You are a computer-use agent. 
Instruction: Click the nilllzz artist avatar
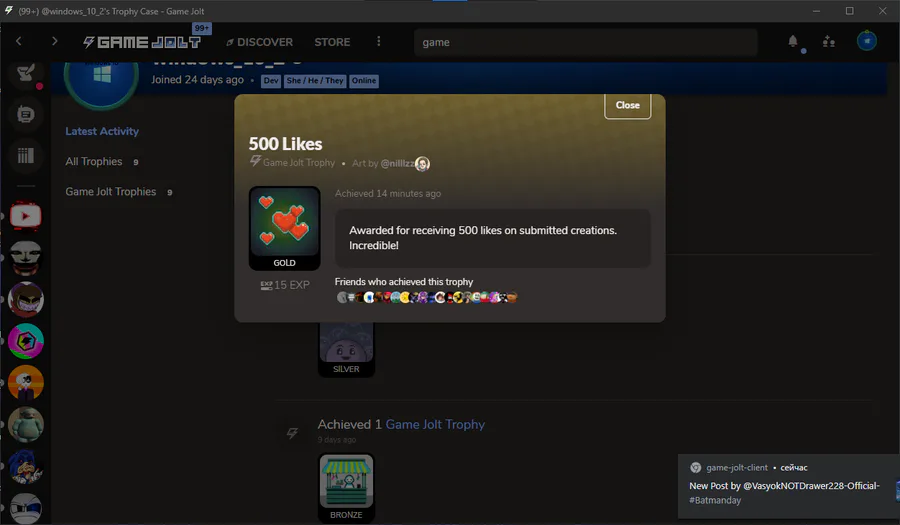[422, 164]
